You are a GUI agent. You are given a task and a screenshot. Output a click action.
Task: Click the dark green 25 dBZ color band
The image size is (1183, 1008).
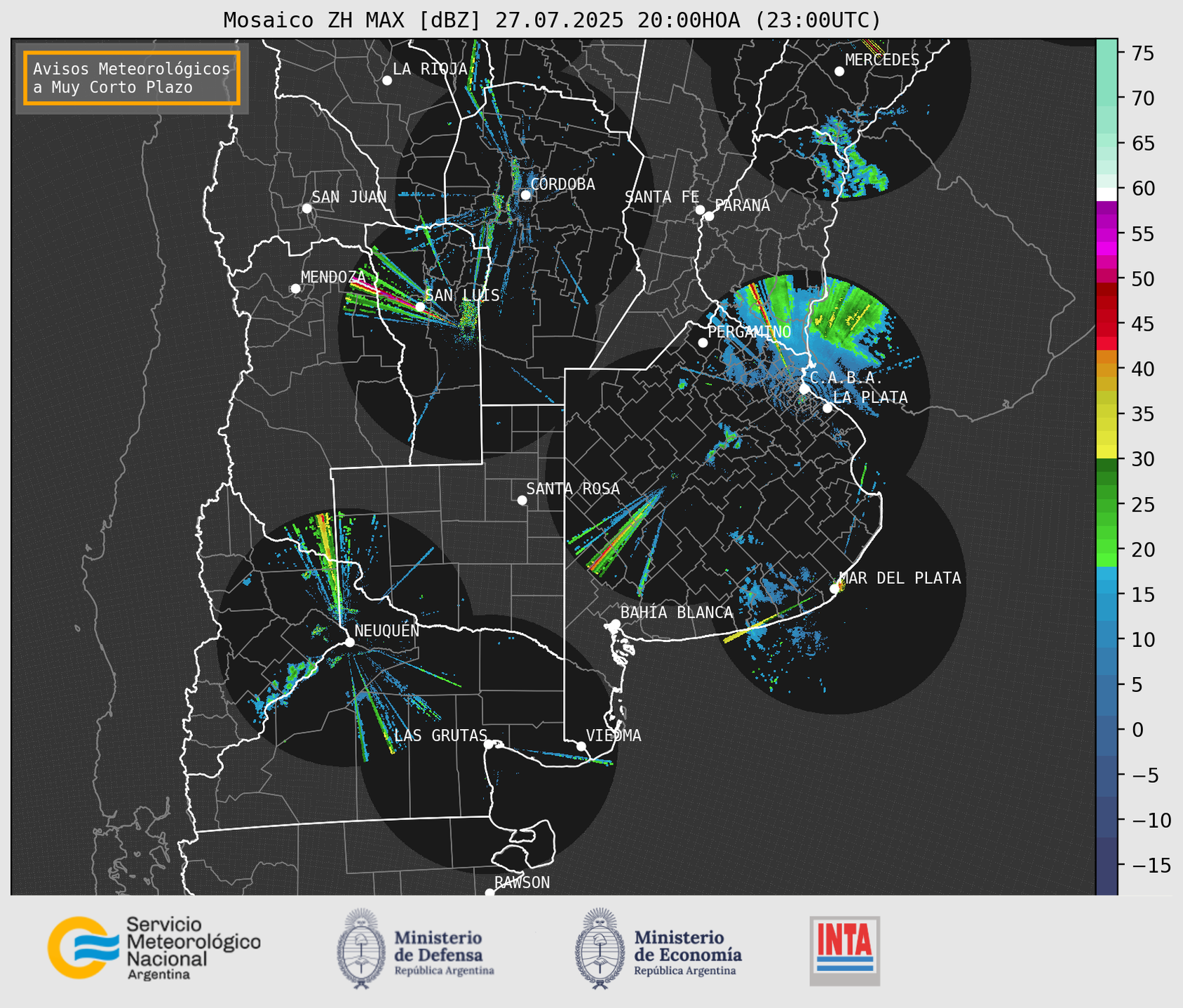point(1107,505)
